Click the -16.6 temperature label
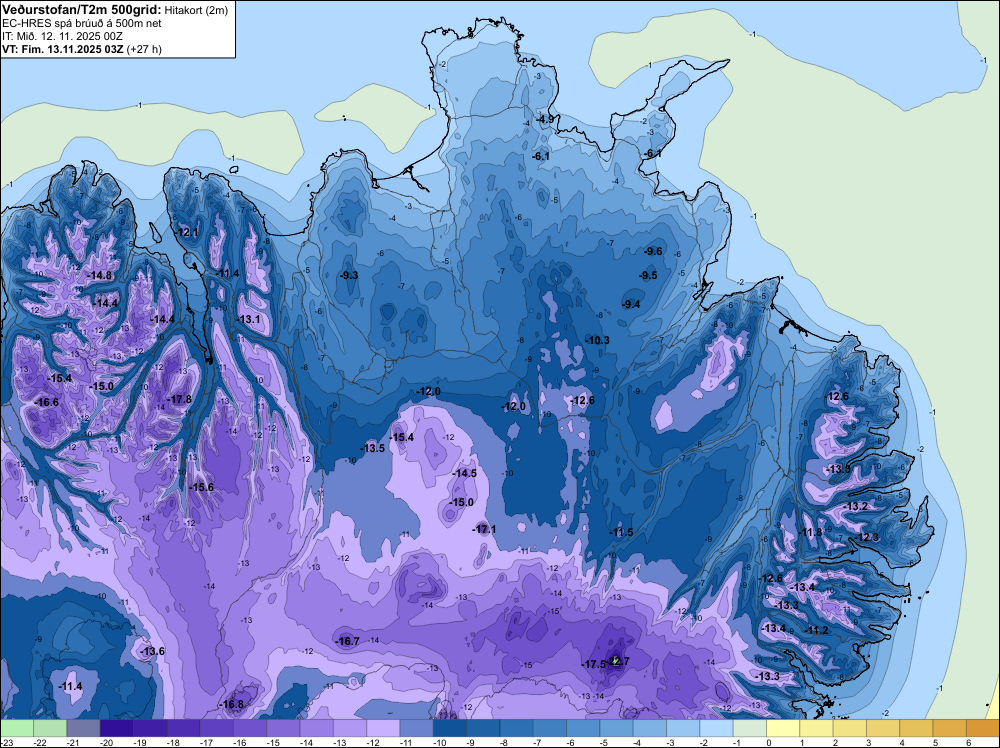 pos(47,402)
